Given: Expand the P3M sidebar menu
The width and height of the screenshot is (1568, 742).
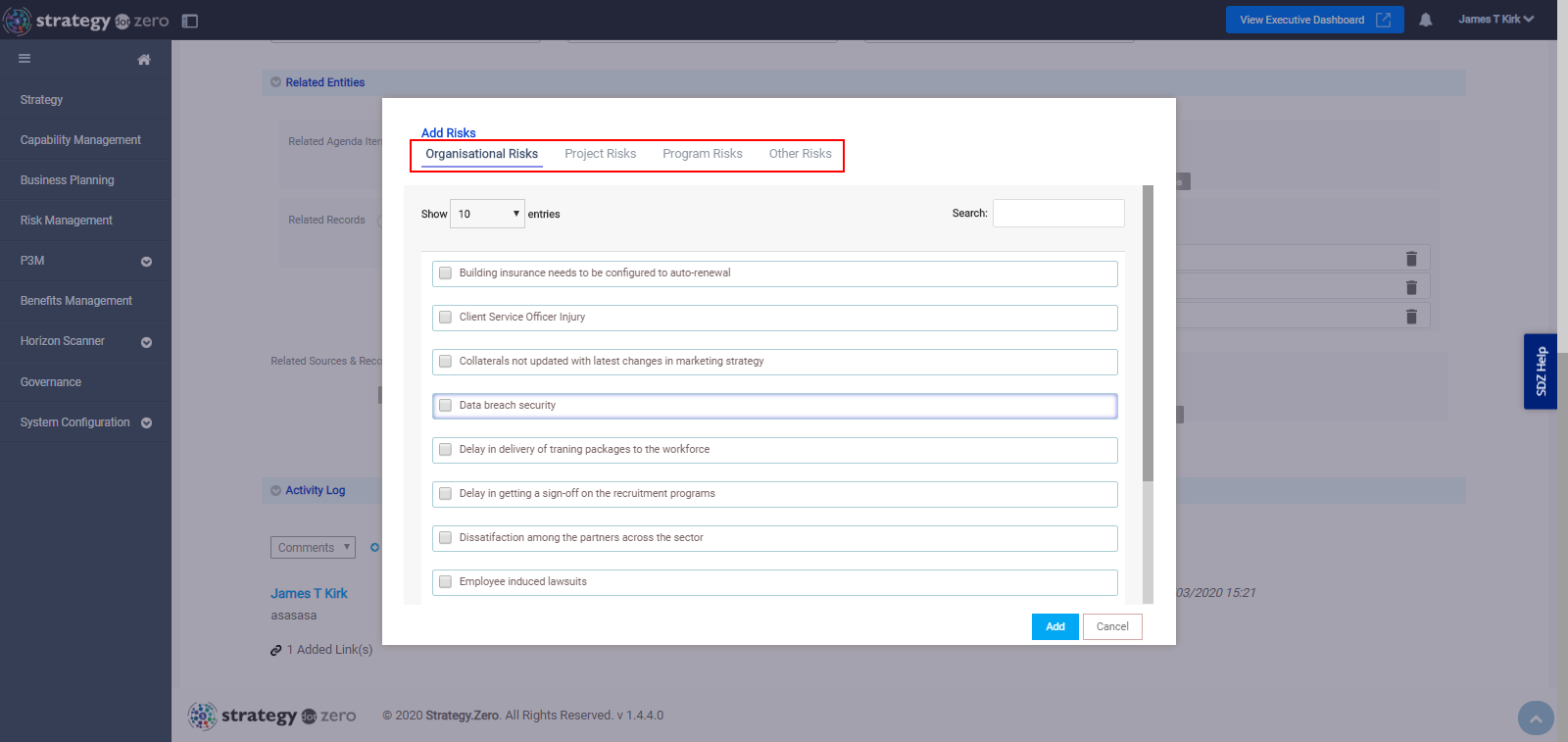Looking at the screenshot, I should [x=146, y=262].
